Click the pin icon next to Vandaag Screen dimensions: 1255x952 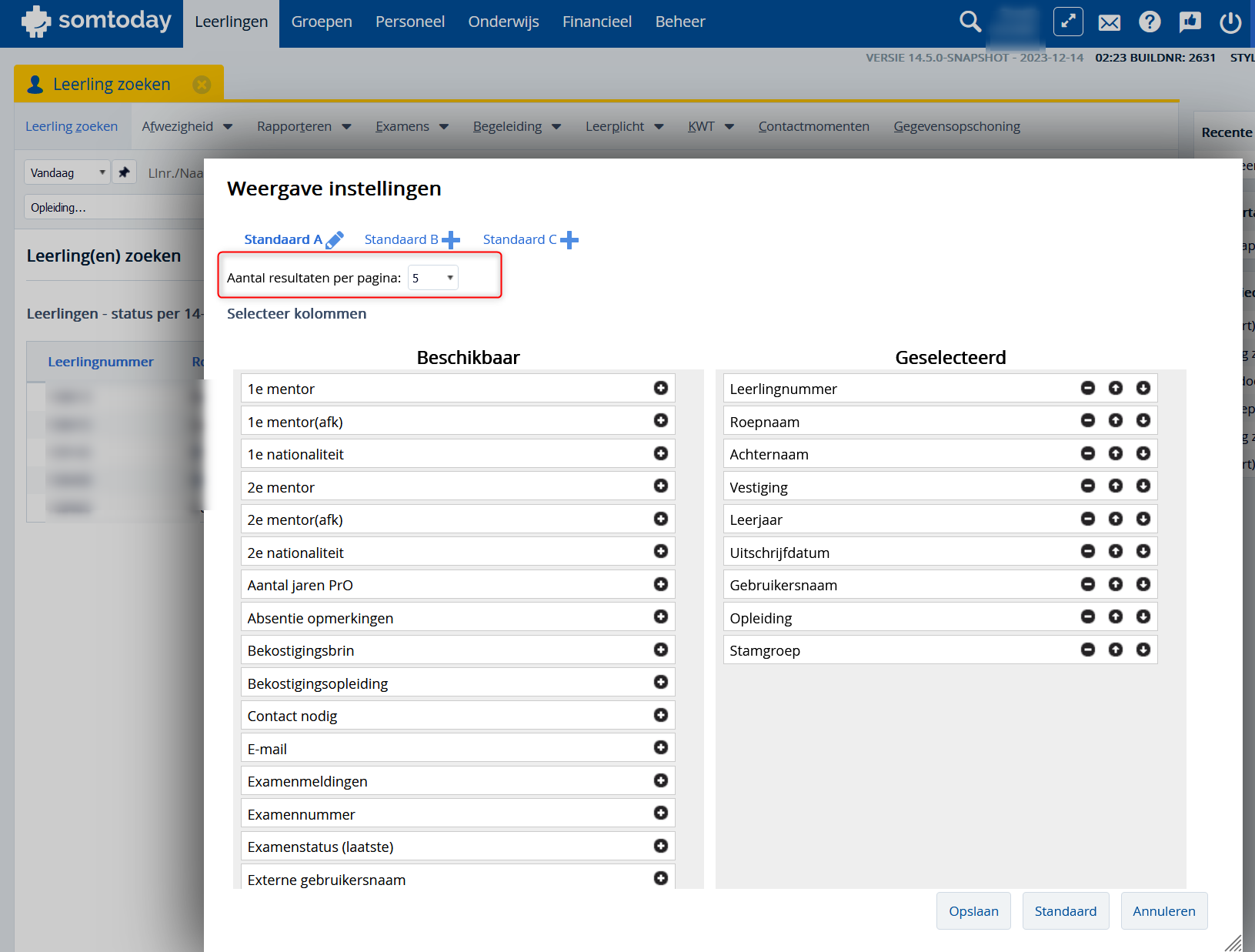coord(124,172)
